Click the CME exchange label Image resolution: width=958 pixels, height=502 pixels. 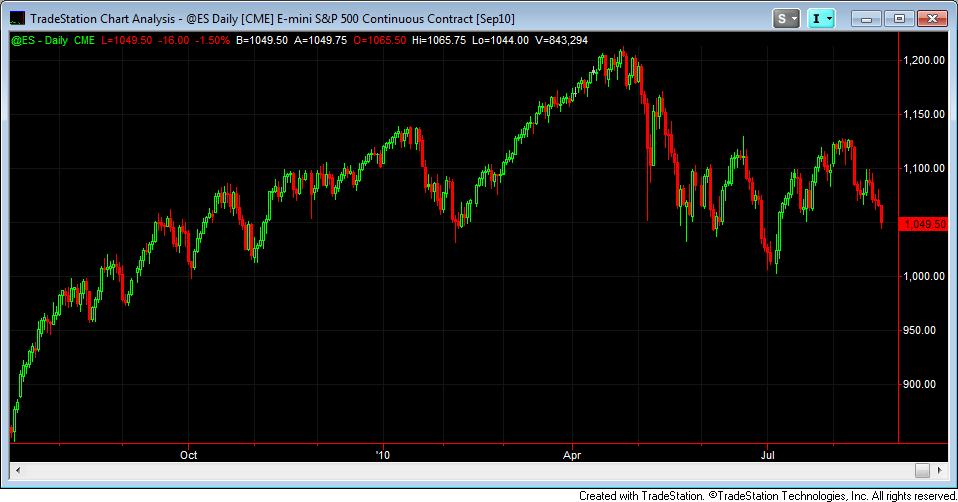tap(84, 40)
